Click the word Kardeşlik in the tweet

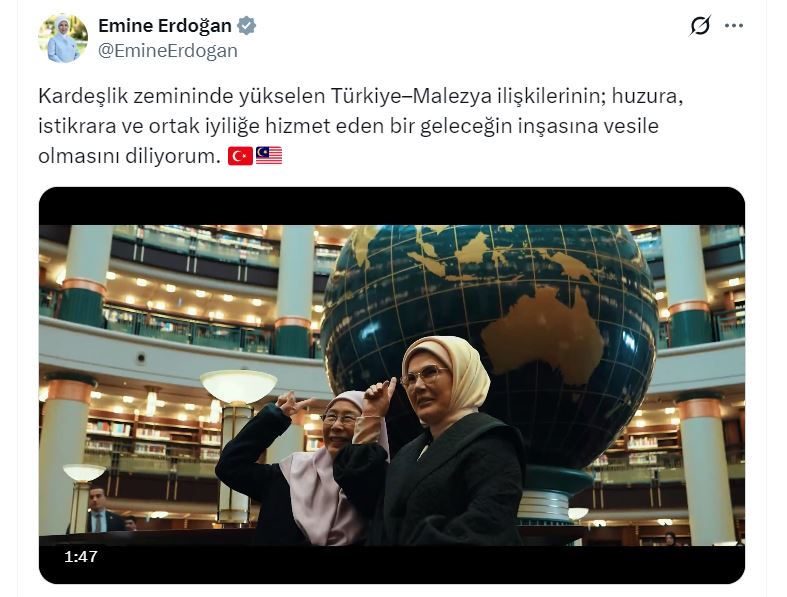click(83, 96)
